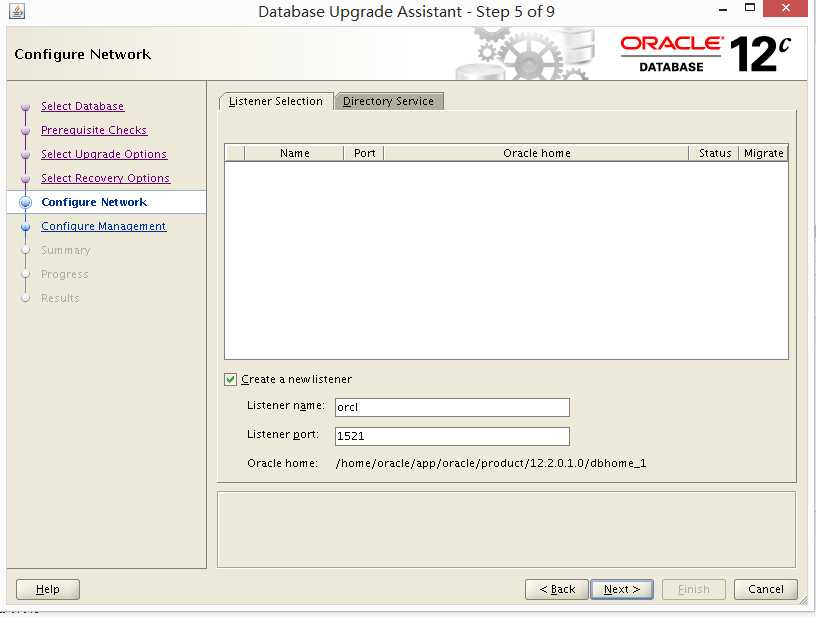Click the Oracle home column header
This screenshot has width=816, height=617.
(x=537, y=153)
